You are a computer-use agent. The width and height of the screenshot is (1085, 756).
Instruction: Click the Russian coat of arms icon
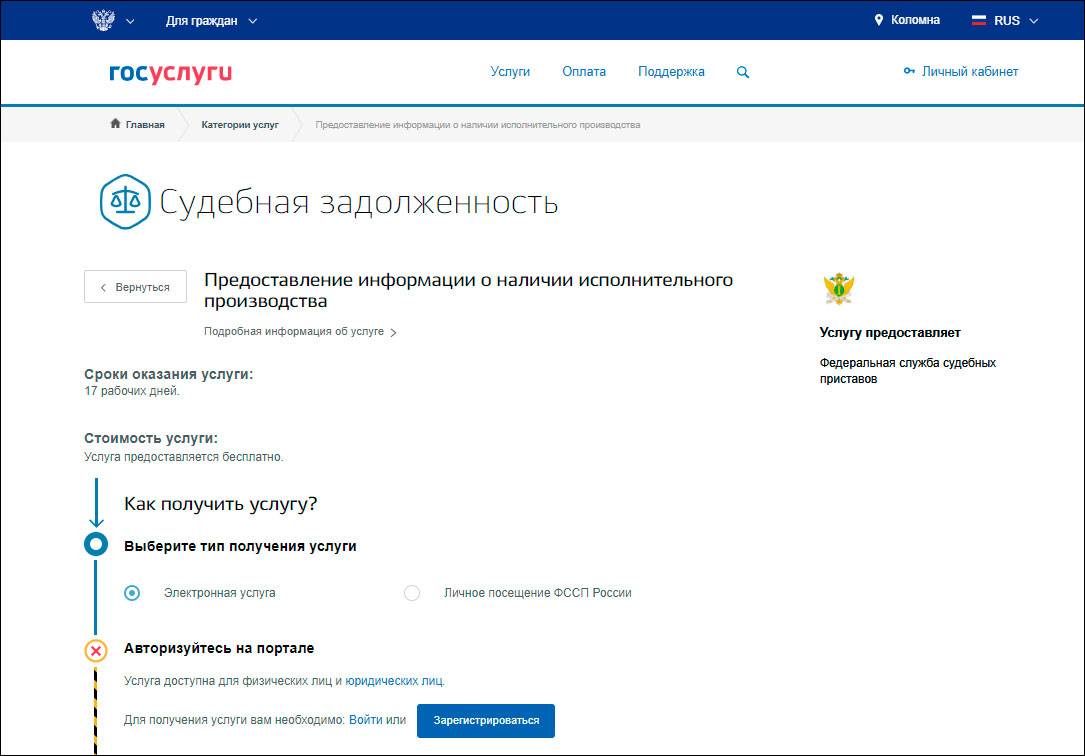coord(103,20)
